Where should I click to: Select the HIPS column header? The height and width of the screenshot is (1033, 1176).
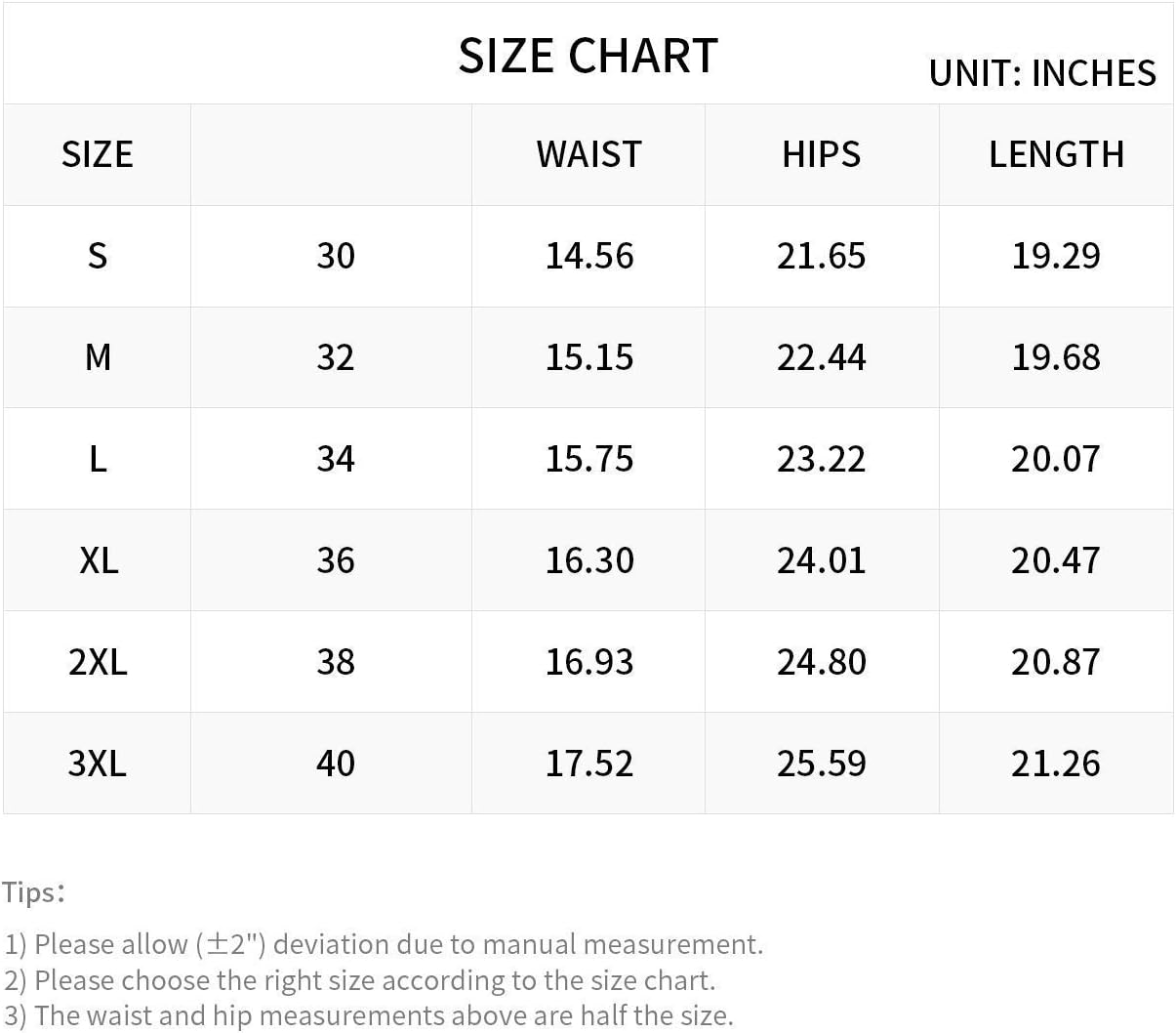[821, 154]
